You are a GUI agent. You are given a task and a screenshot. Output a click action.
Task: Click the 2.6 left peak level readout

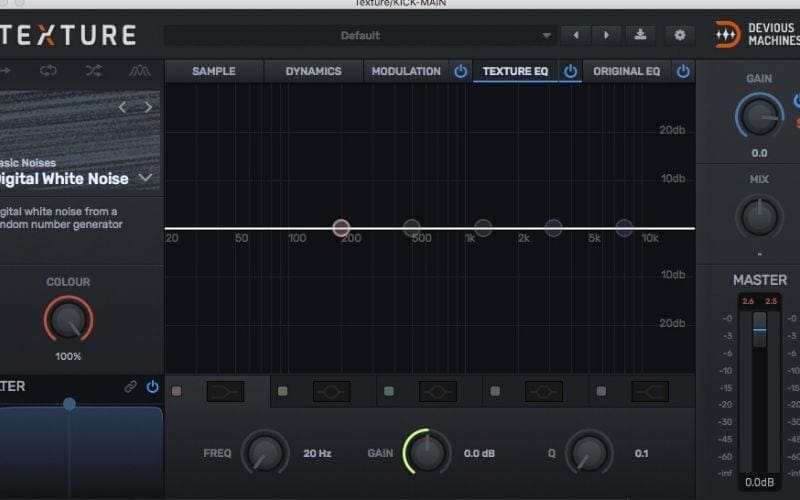click(x=748, y=301)
